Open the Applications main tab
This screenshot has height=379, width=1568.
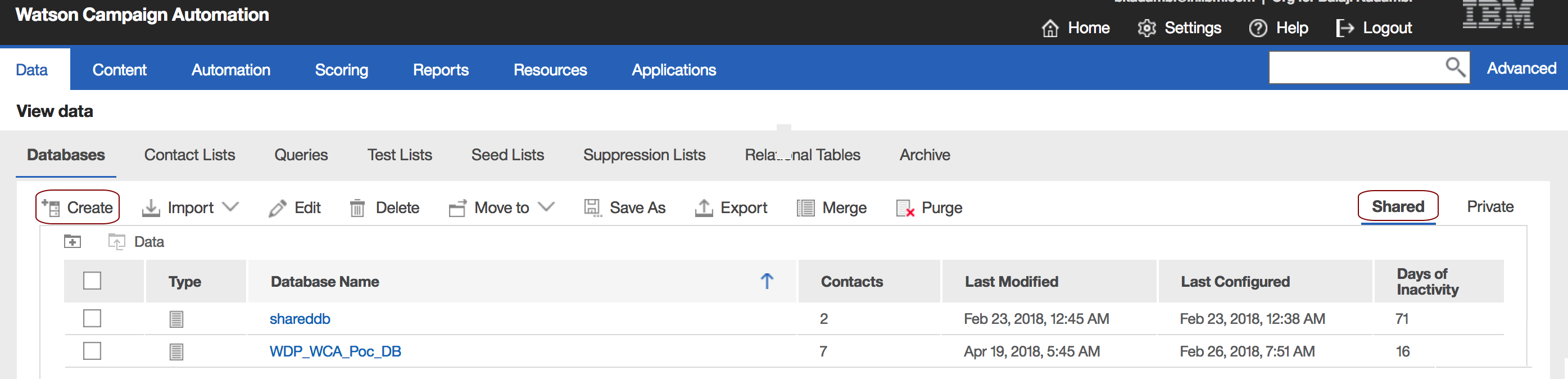[674, 70]
